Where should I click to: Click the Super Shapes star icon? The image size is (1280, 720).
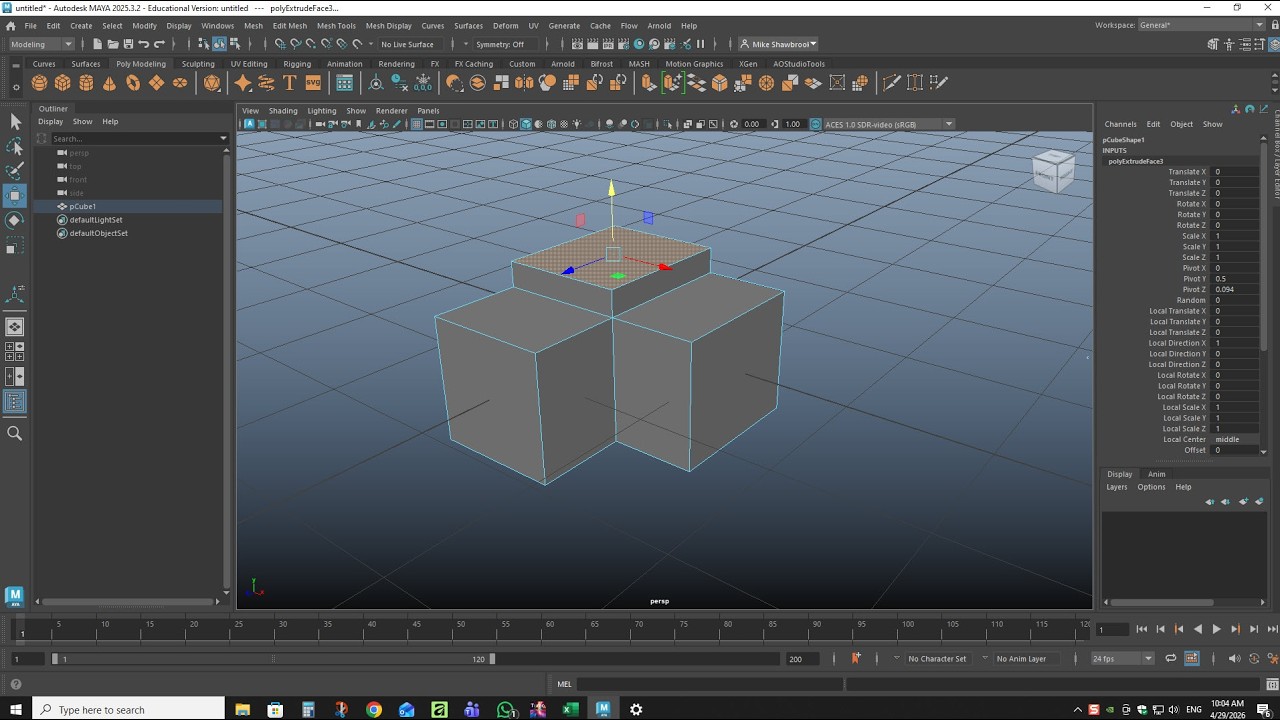coord(243,83)
